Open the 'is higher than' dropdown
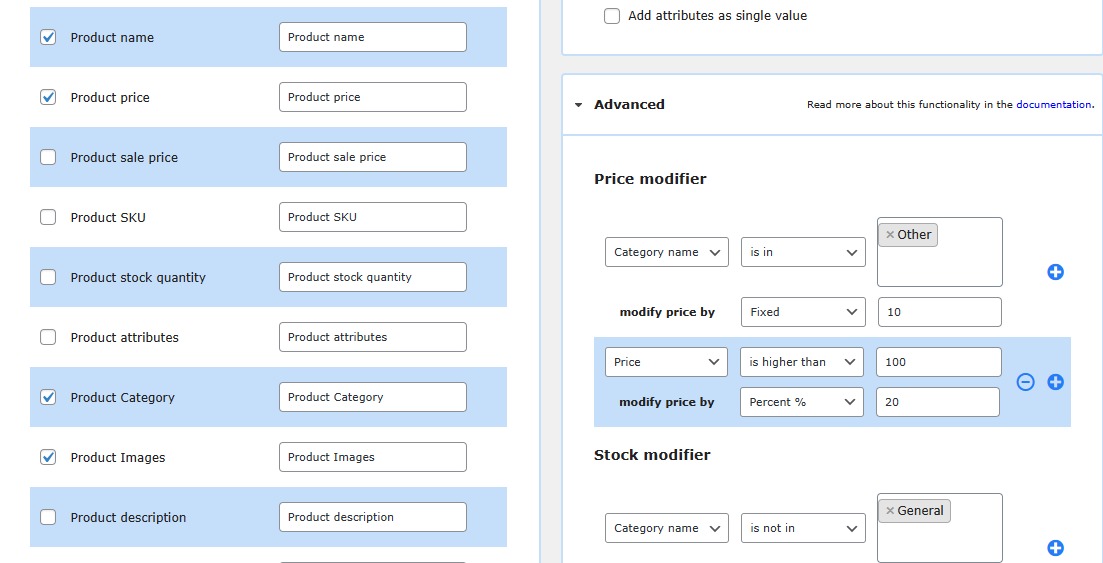1103x563 pixels. point(803,362)
